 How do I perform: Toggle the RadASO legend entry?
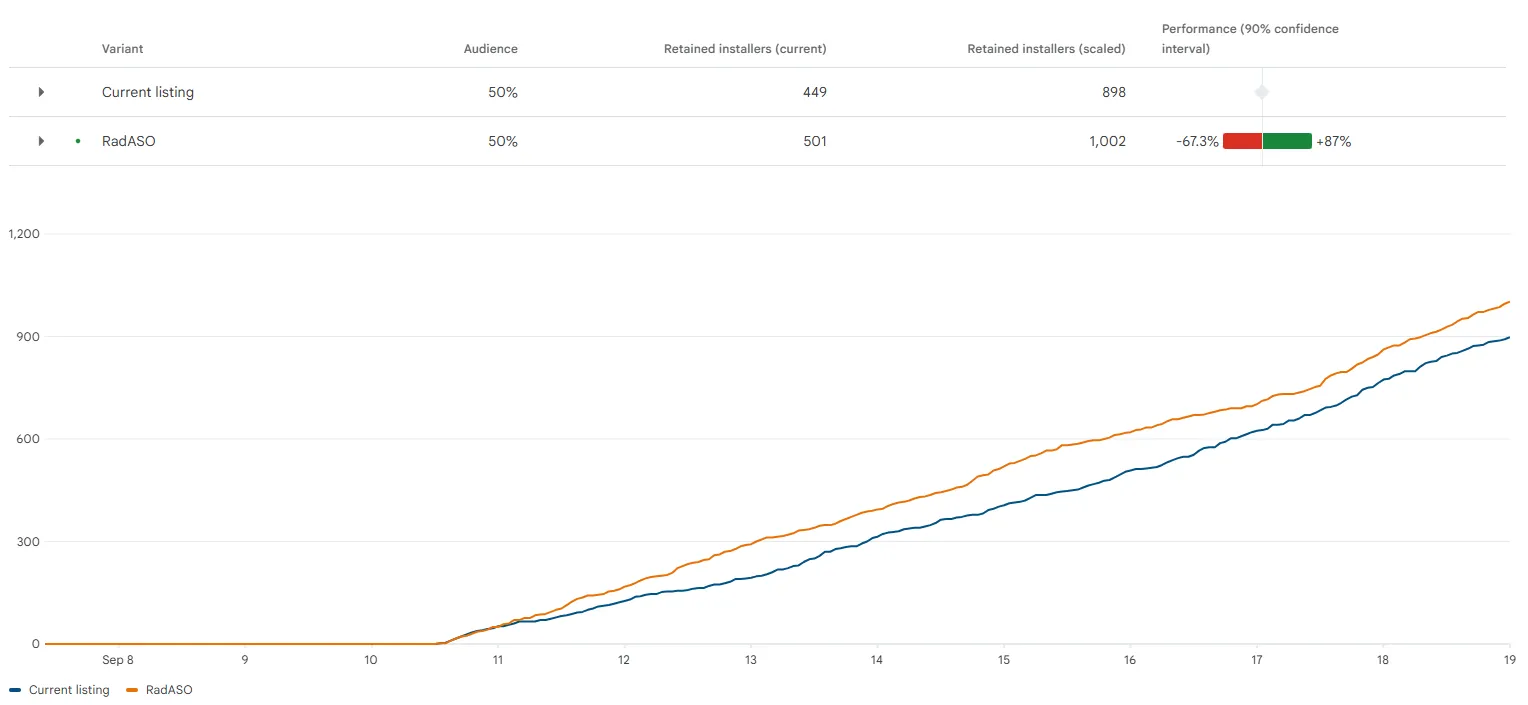tap(160, 690)
